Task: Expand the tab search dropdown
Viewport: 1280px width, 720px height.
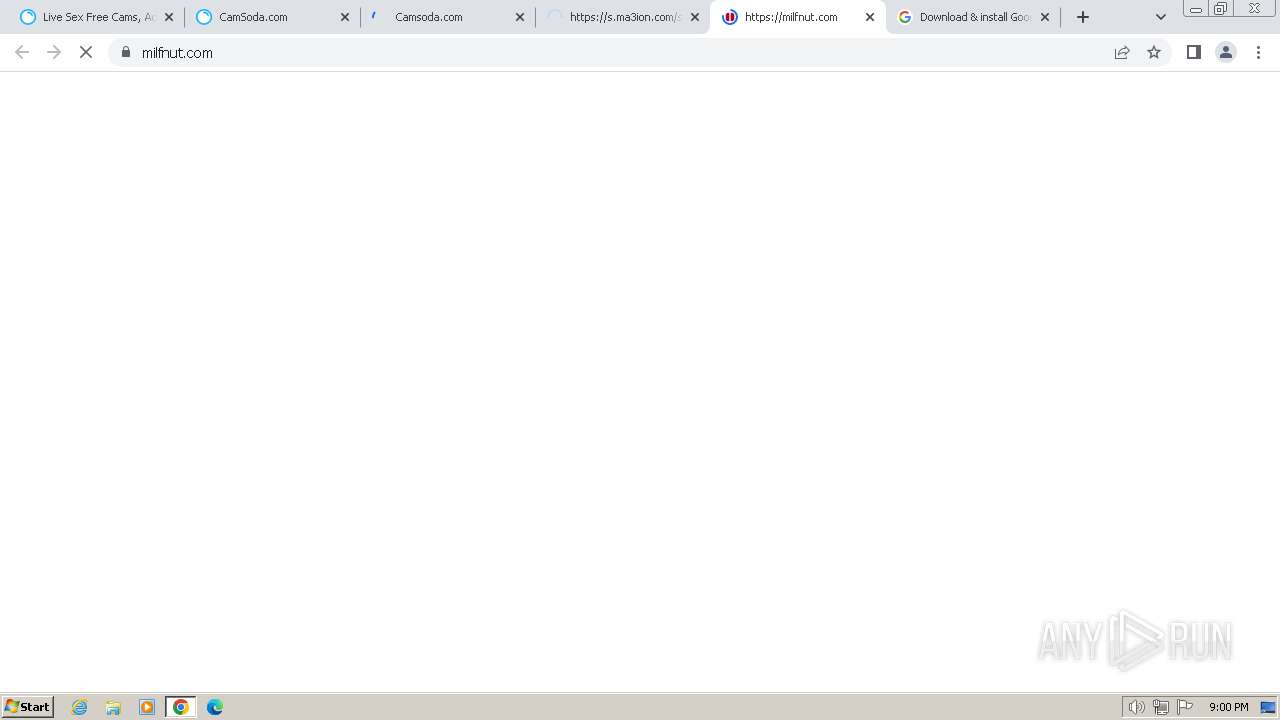Action: [1161, 17]
